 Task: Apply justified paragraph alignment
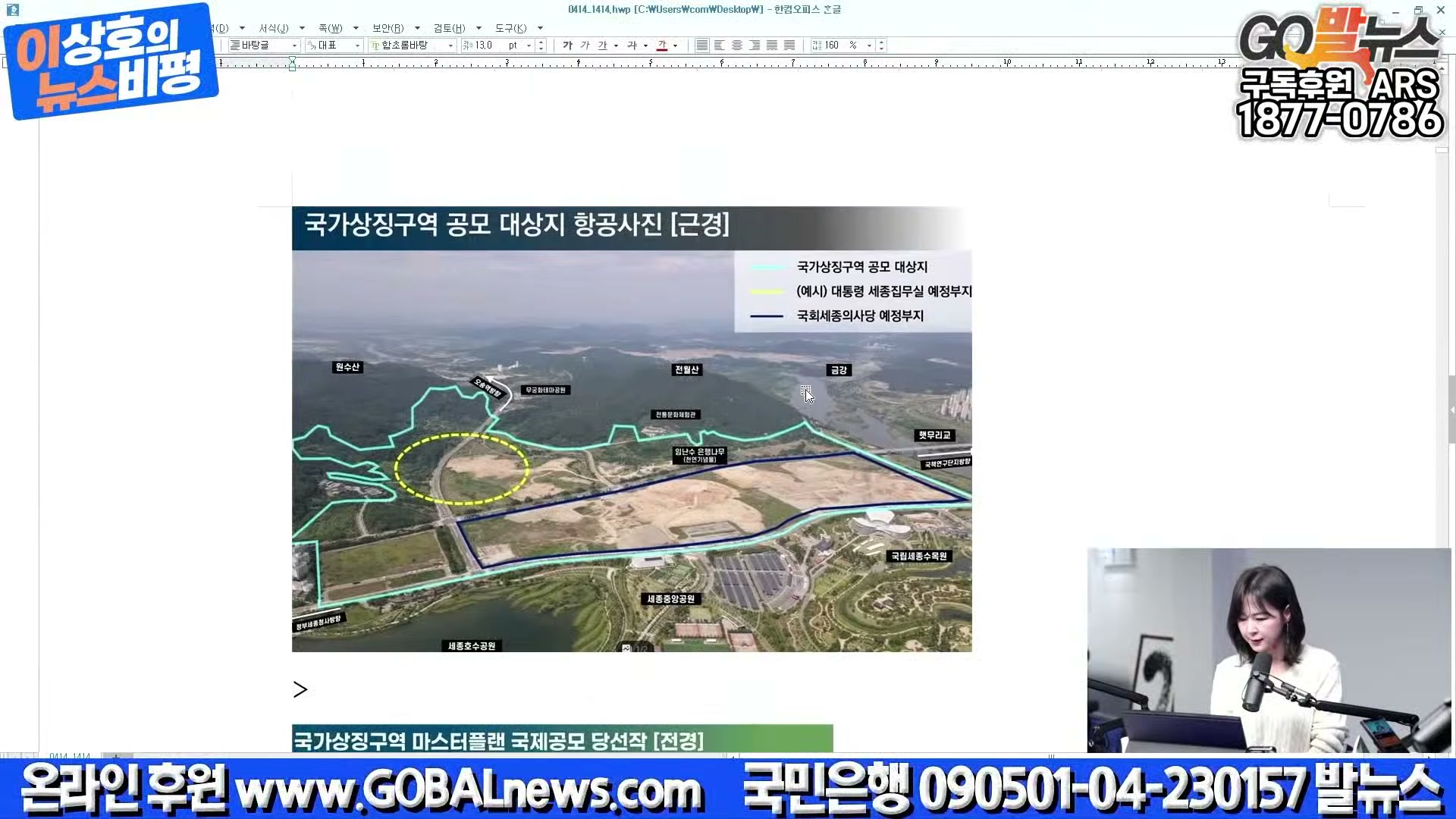[702, 45]
